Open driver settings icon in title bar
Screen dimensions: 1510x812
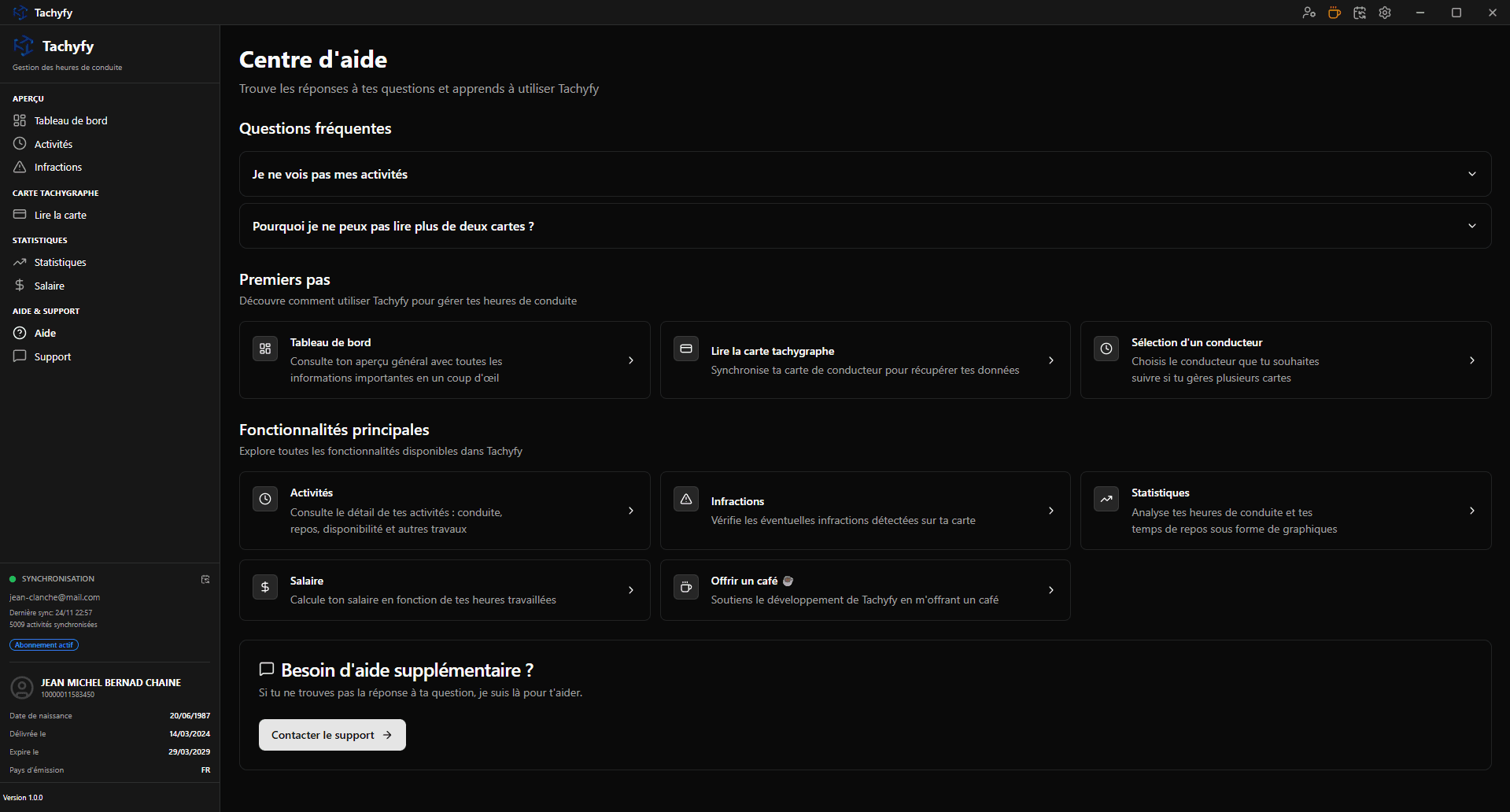click(x=1309, y=13)
